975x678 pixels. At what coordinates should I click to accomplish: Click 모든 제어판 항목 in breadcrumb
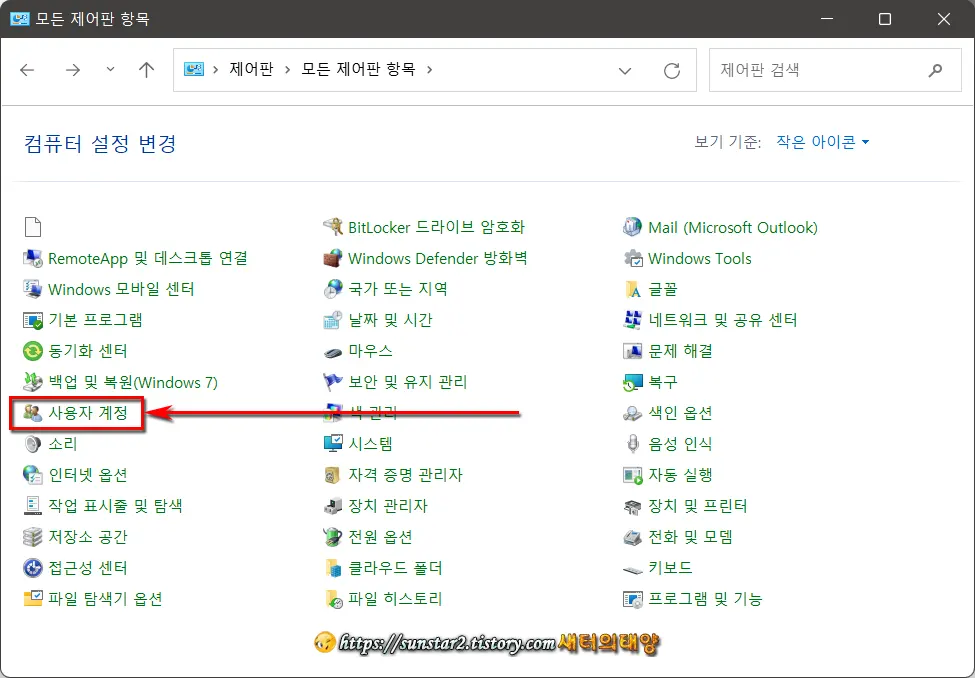pyautogui.click(x=360, y=70)
